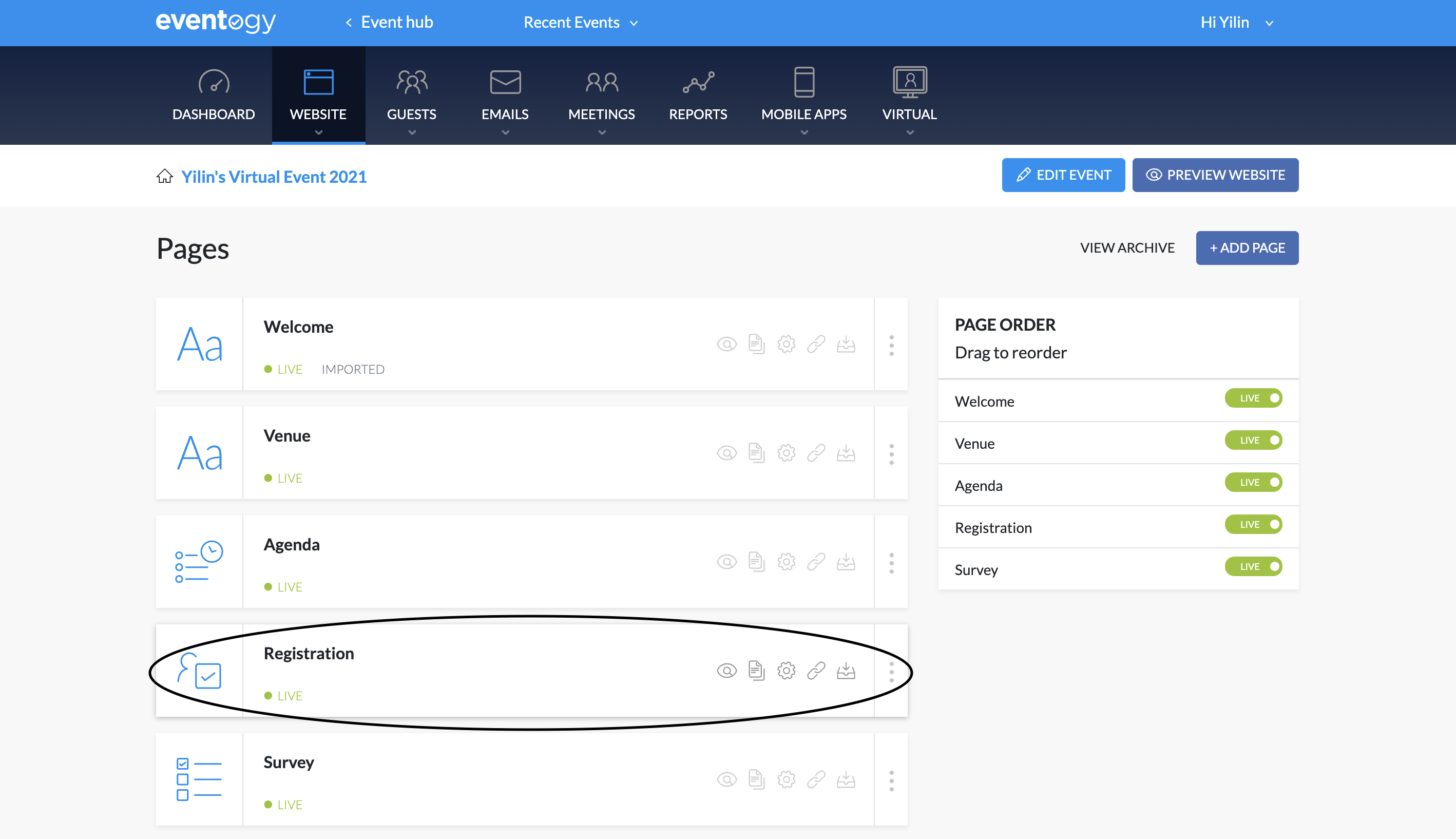Click the Venue page title
This screenshot has width=1456, height=839.
287,435
